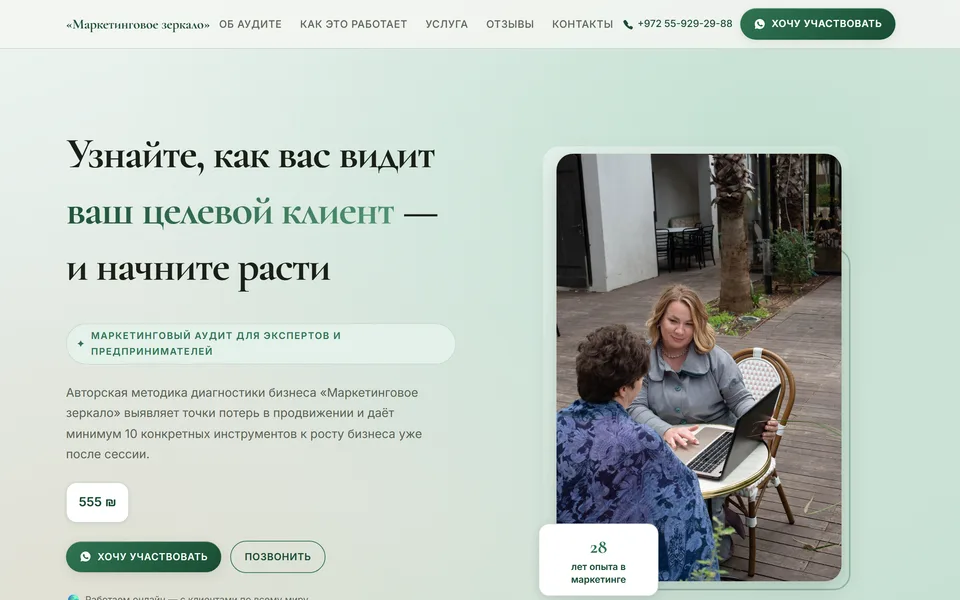
Task: Click the 28 лет опыта в маркетинге card
Action: pyautogui.click(x=598, y=560)
